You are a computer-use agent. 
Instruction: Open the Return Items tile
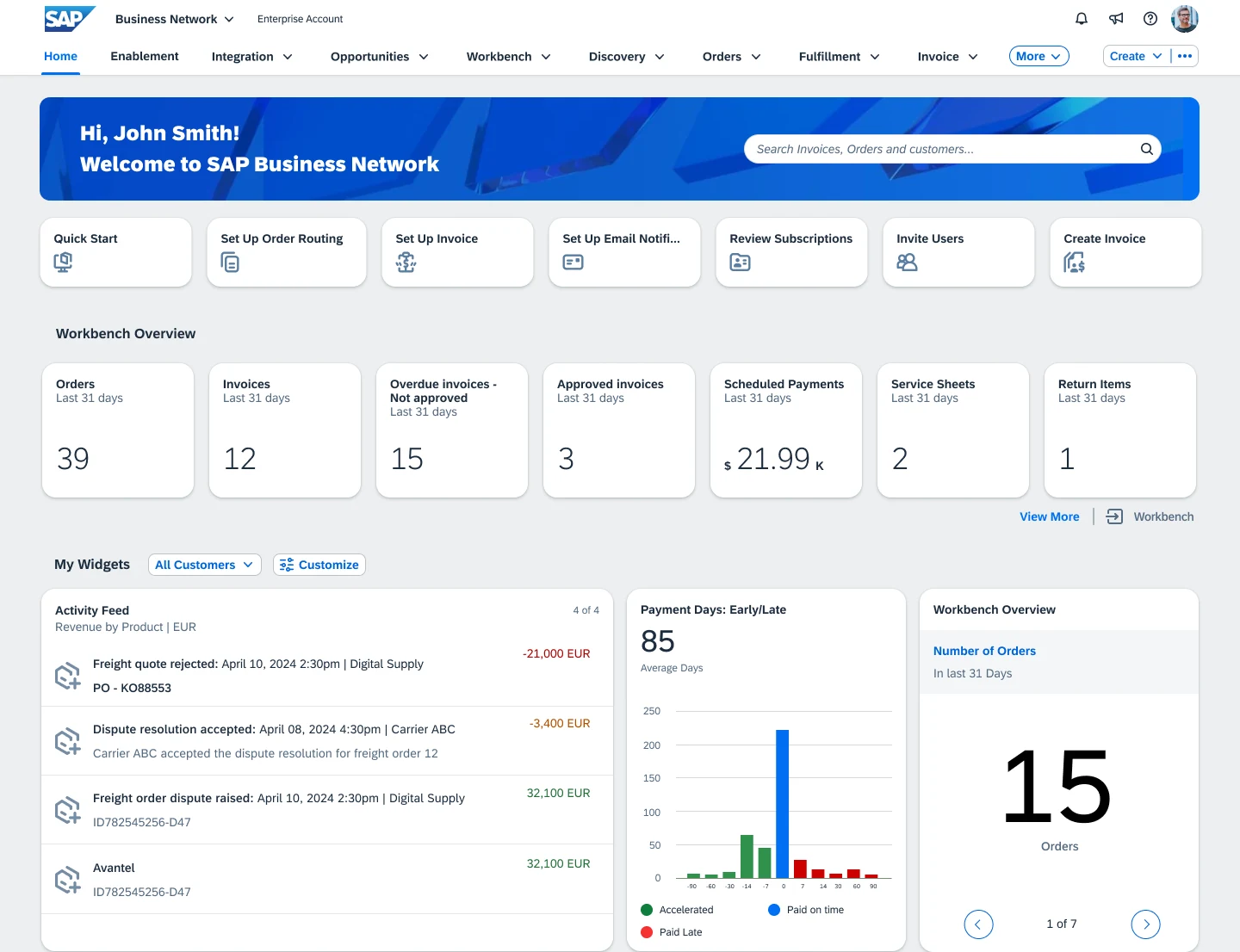pyautogui.click(x=1120, y=430)
